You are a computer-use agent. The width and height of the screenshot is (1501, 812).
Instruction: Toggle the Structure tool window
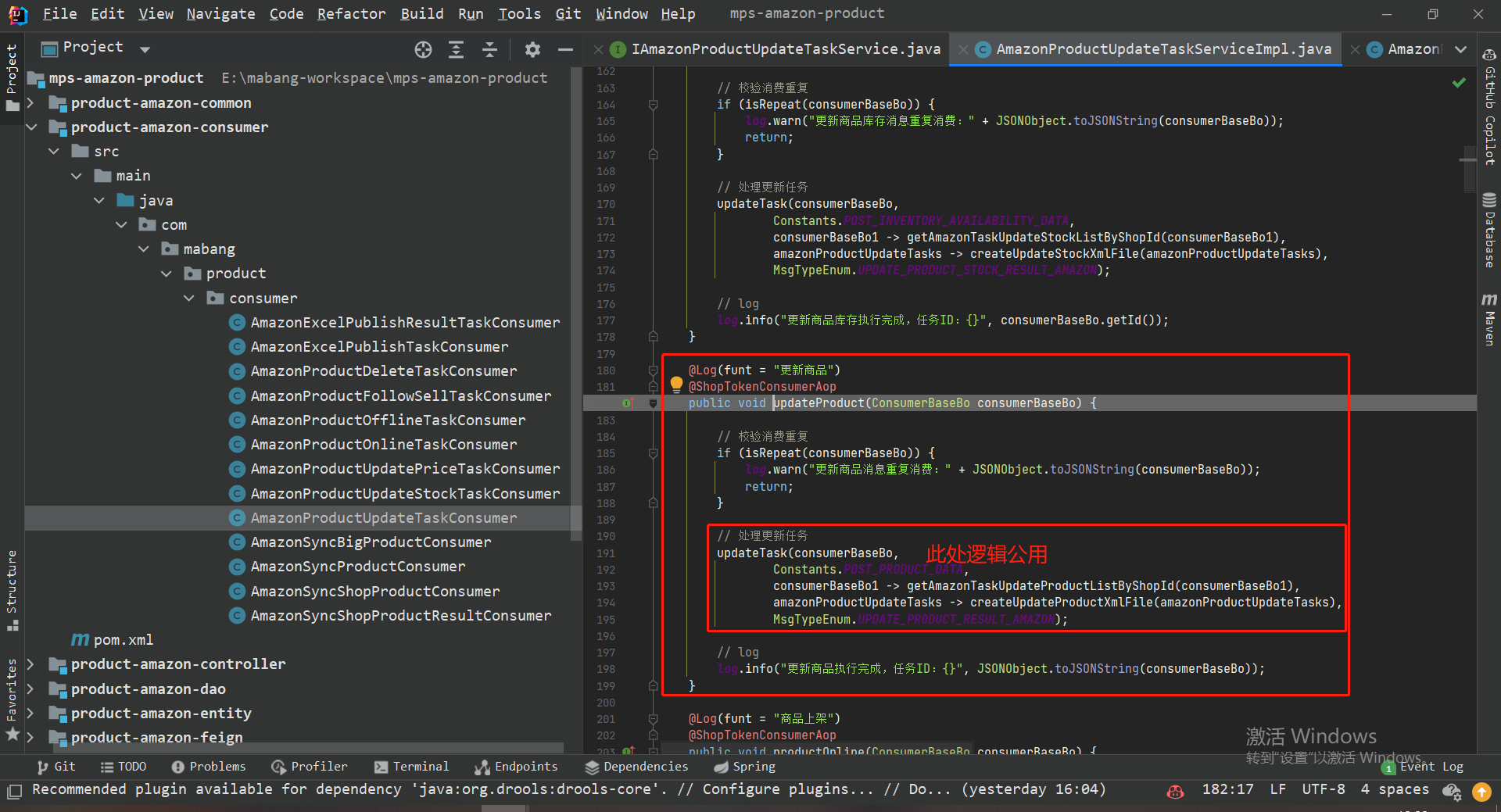point(12,590)
